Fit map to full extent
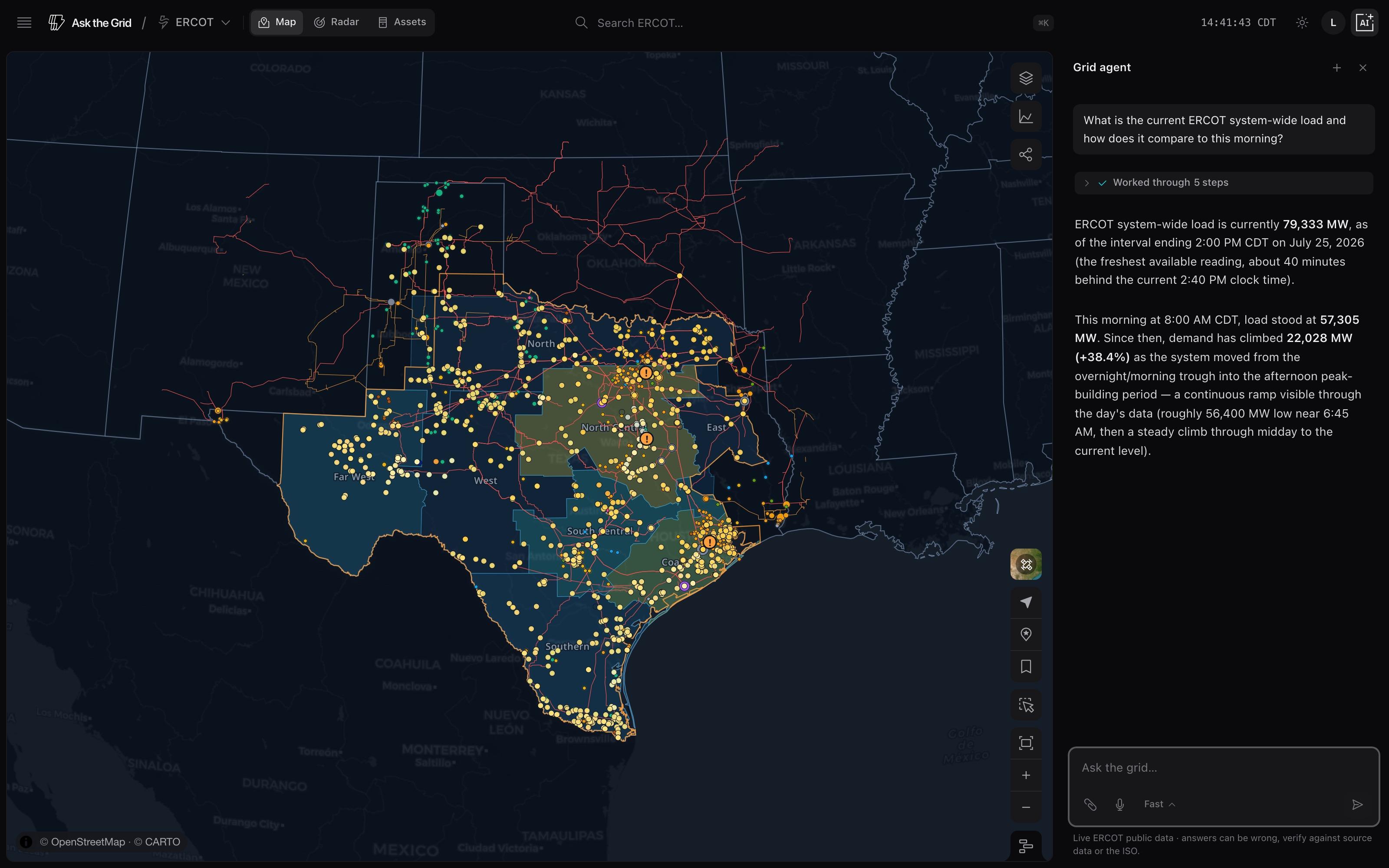This screenshot has width=1389, height=868. (x=1026, y=743)
